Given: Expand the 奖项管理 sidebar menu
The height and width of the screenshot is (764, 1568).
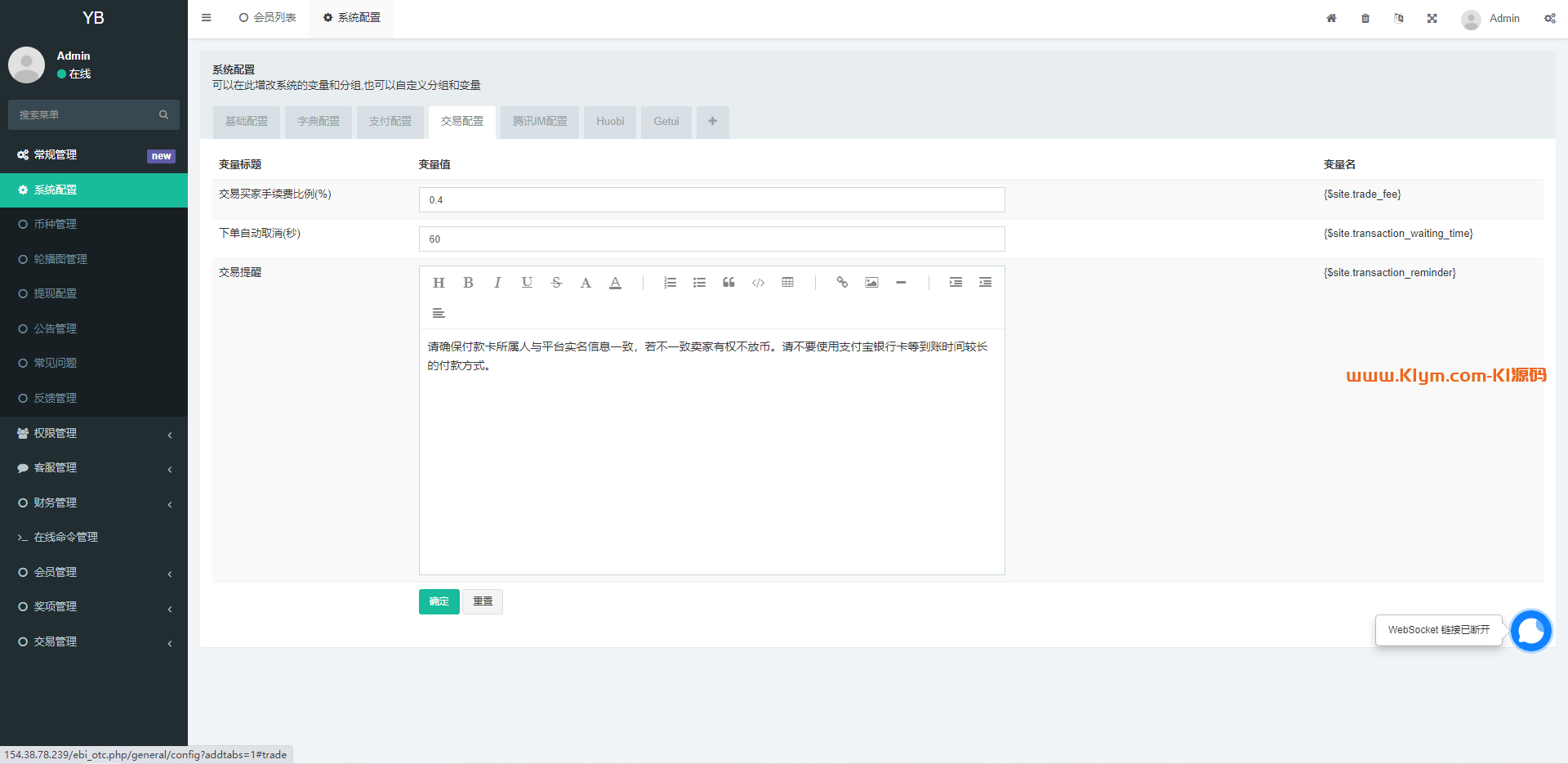Looking at the screenshot, I should (94, 606).
